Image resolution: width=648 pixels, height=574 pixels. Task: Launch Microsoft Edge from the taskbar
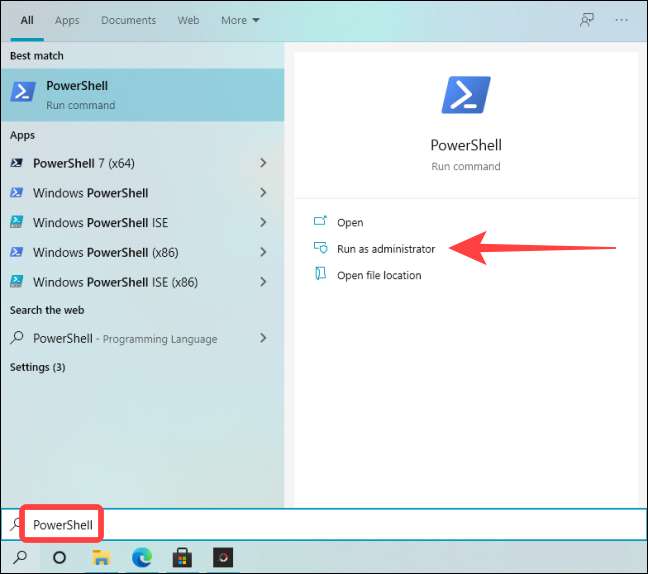tap(142, 557)
